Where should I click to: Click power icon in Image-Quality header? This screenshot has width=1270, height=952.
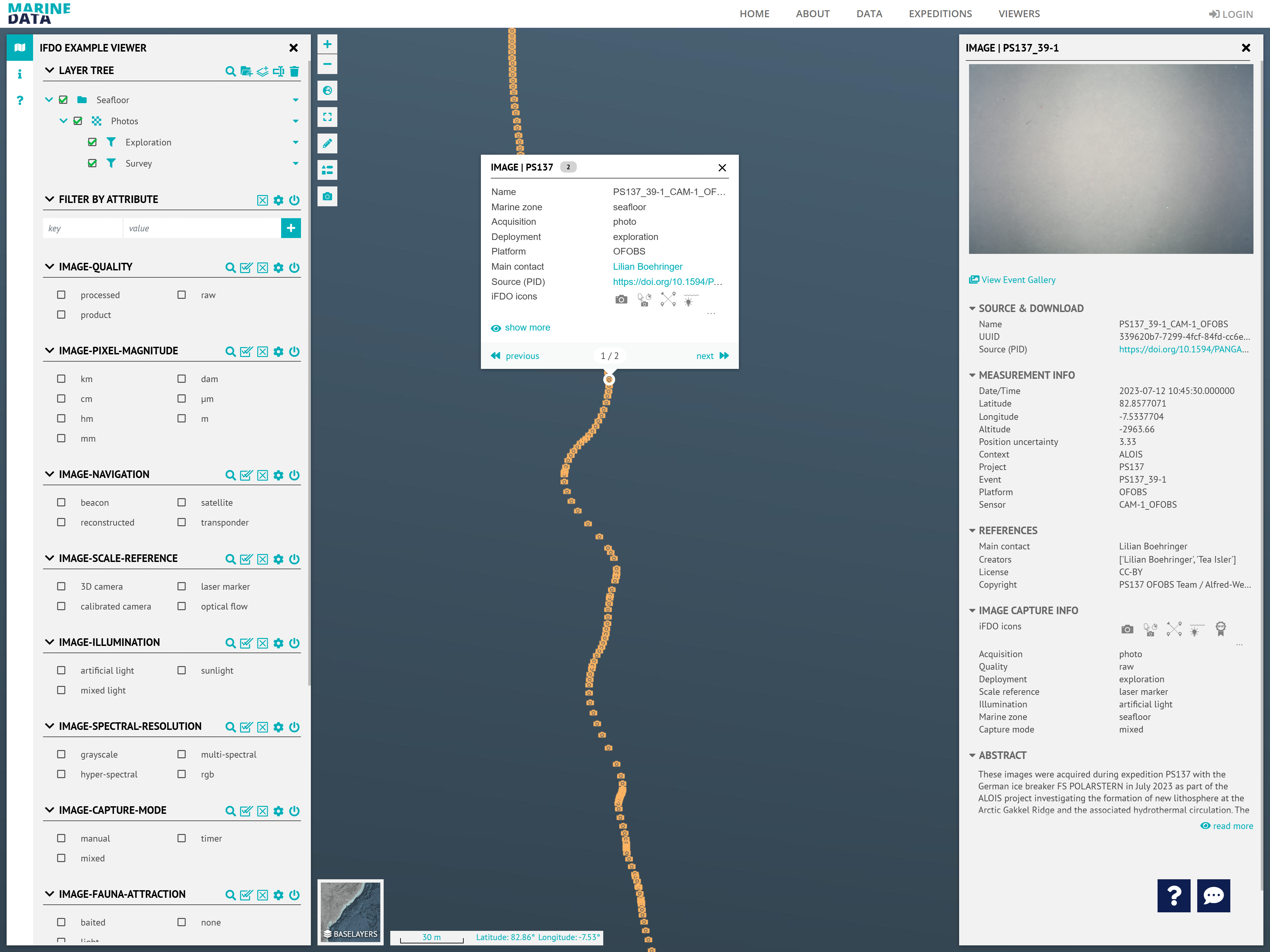pos(295,267)
